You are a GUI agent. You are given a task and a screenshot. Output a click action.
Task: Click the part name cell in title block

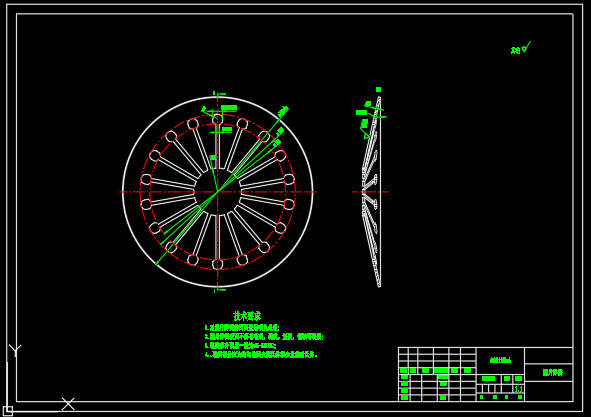pyautogui.click(x=553, y=373)
